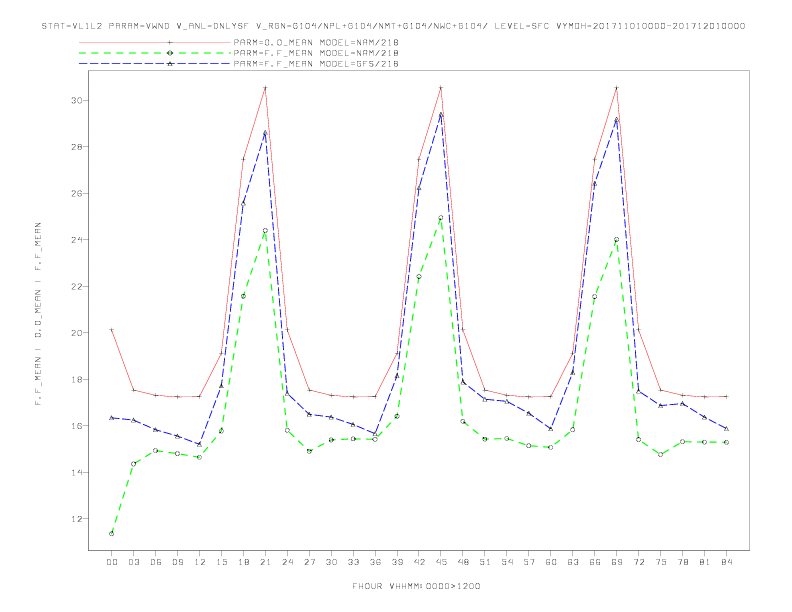
Task: Click the x-axis forecast hour label 45
Action: point(441,562)
